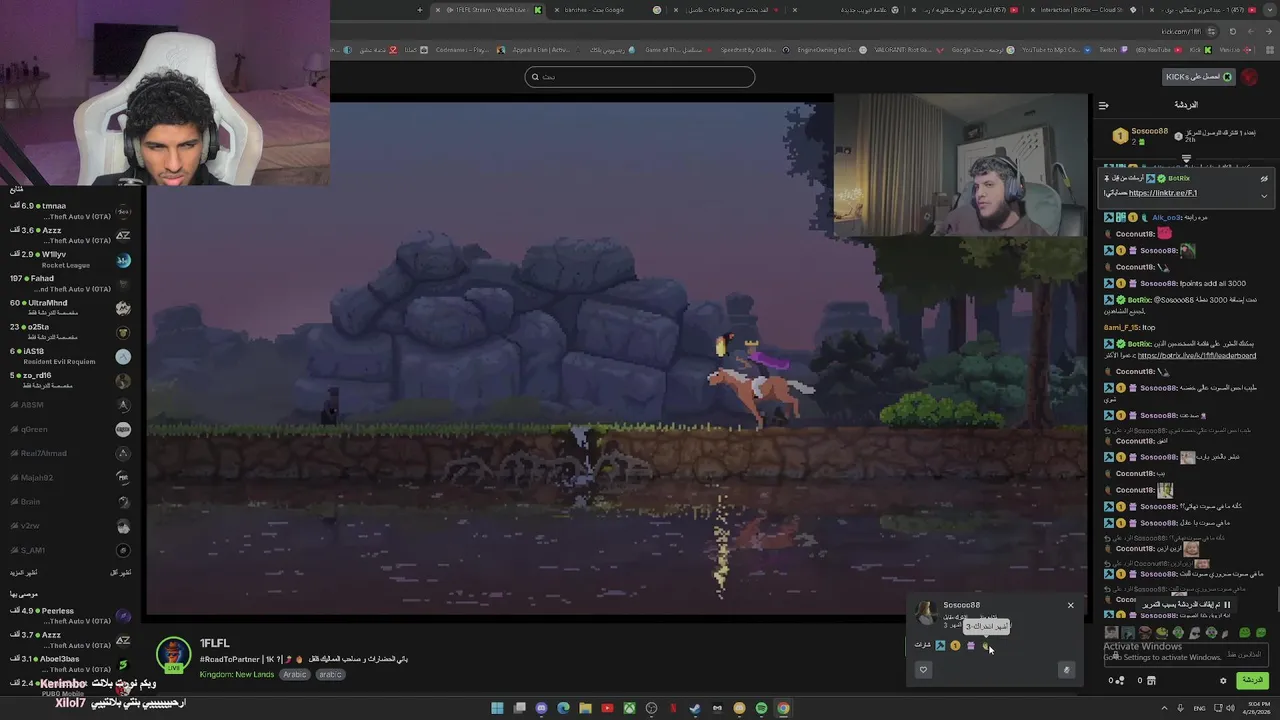Show hidden system tray icons chevron
The image size is (1280, 720).
1162,708
